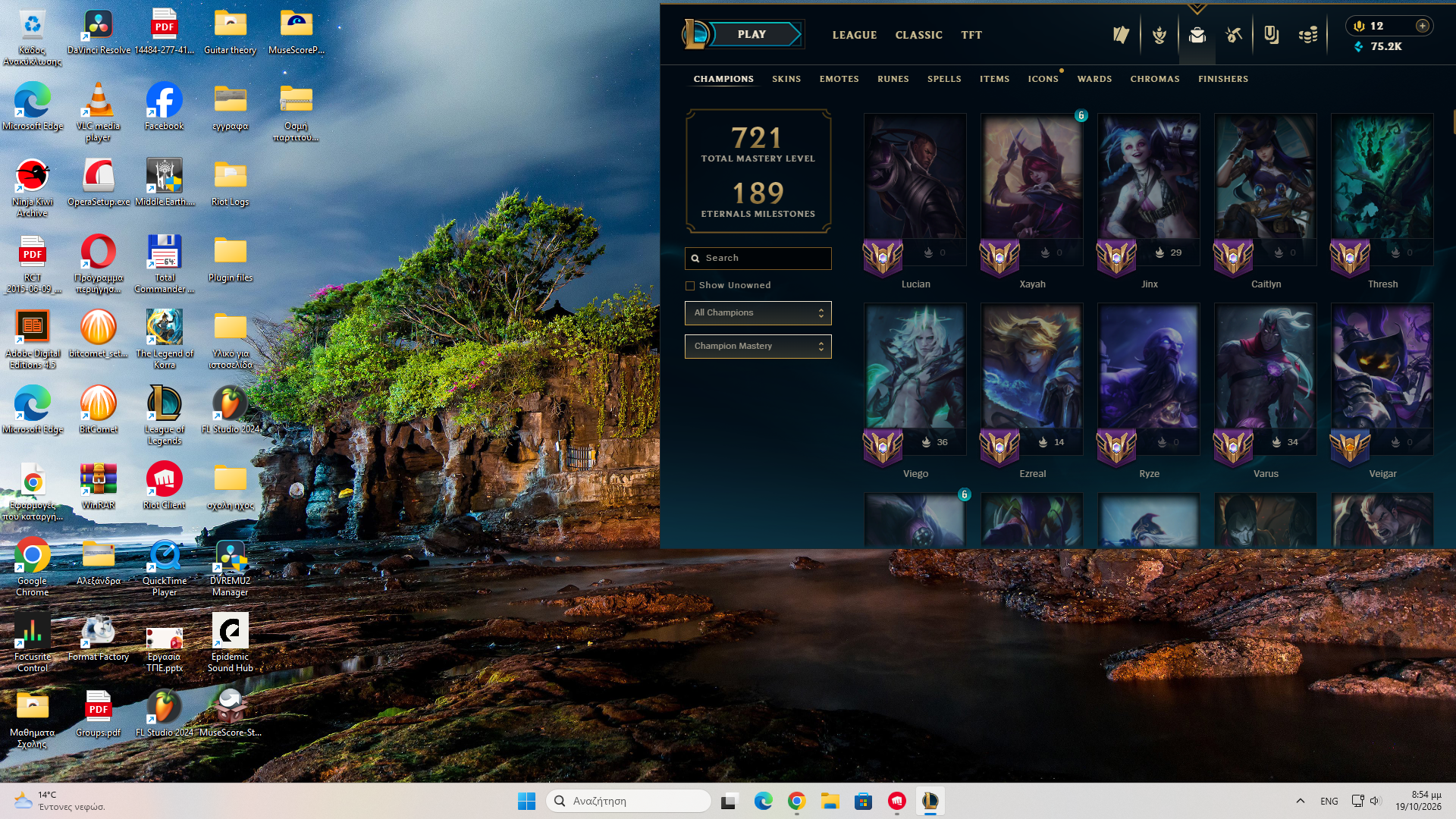The width and height of the screenshot is (1456, 819).
Task: Click the League client logo emblem
Action: [x=695, y=34]
